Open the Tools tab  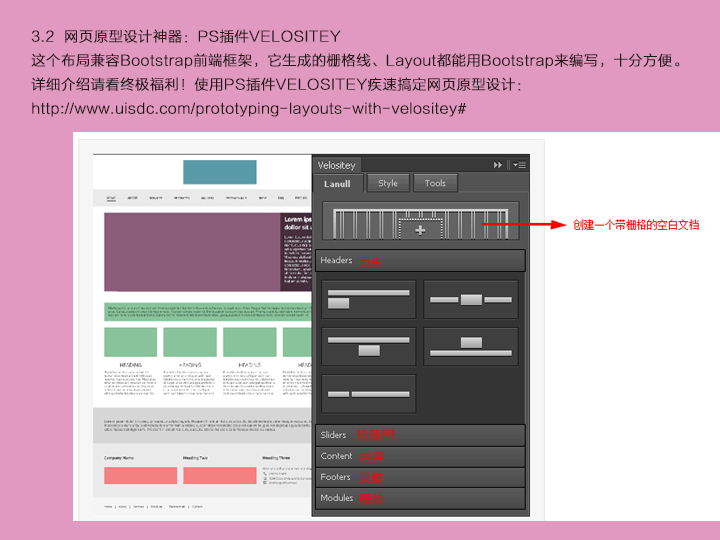pyautogui.click(x=435, y=183)
